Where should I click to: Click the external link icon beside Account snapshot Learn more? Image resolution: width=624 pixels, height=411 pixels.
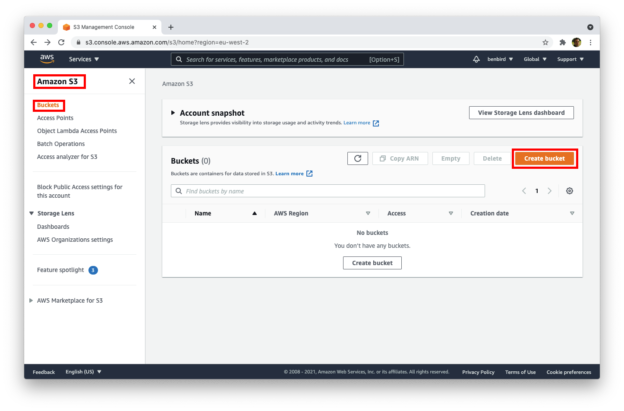click(x=376, y=123)
